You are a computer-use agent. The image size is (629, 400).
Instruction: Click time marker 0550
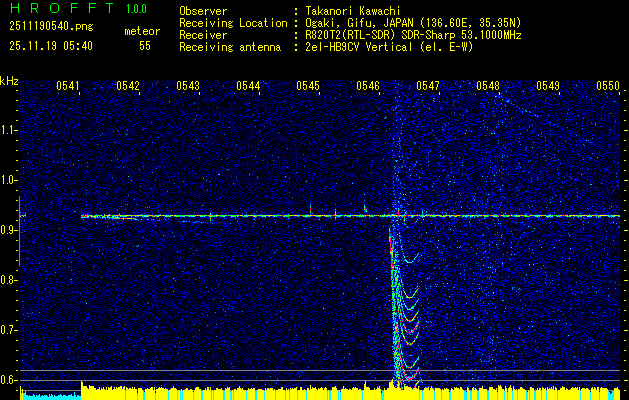[608, 85]
